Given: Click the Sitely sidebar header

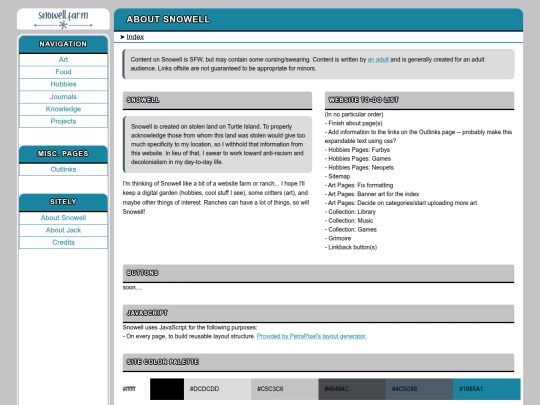Looking at the screenshot, I should click(63, 202).
